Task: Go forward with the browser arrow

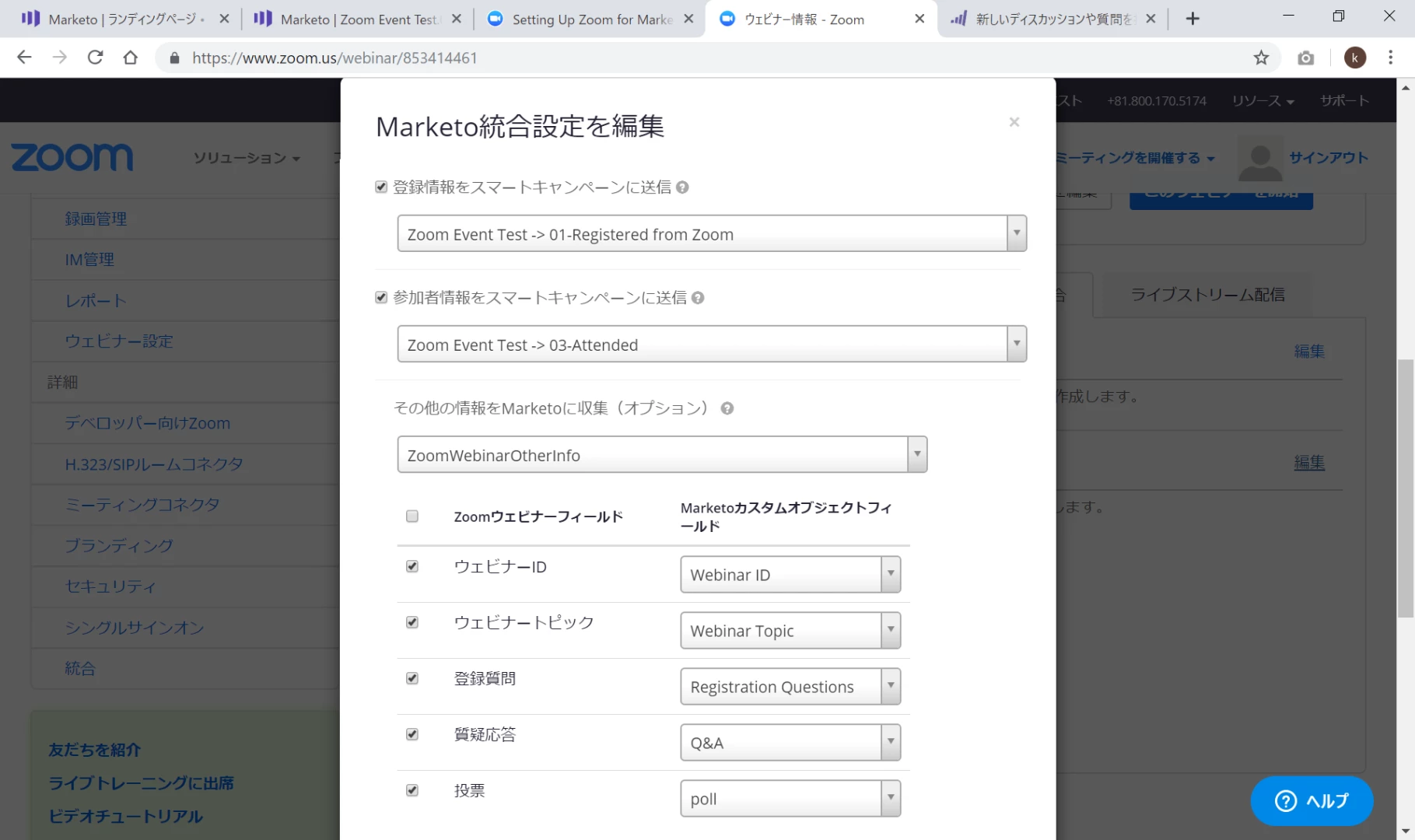Action: coord(60,58)
